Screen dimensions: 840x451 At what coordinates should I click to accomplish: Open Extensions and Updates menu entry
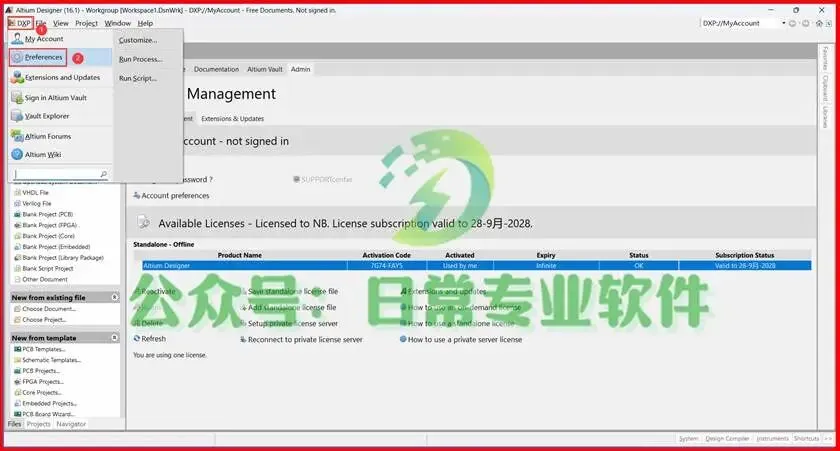(60, 78)
